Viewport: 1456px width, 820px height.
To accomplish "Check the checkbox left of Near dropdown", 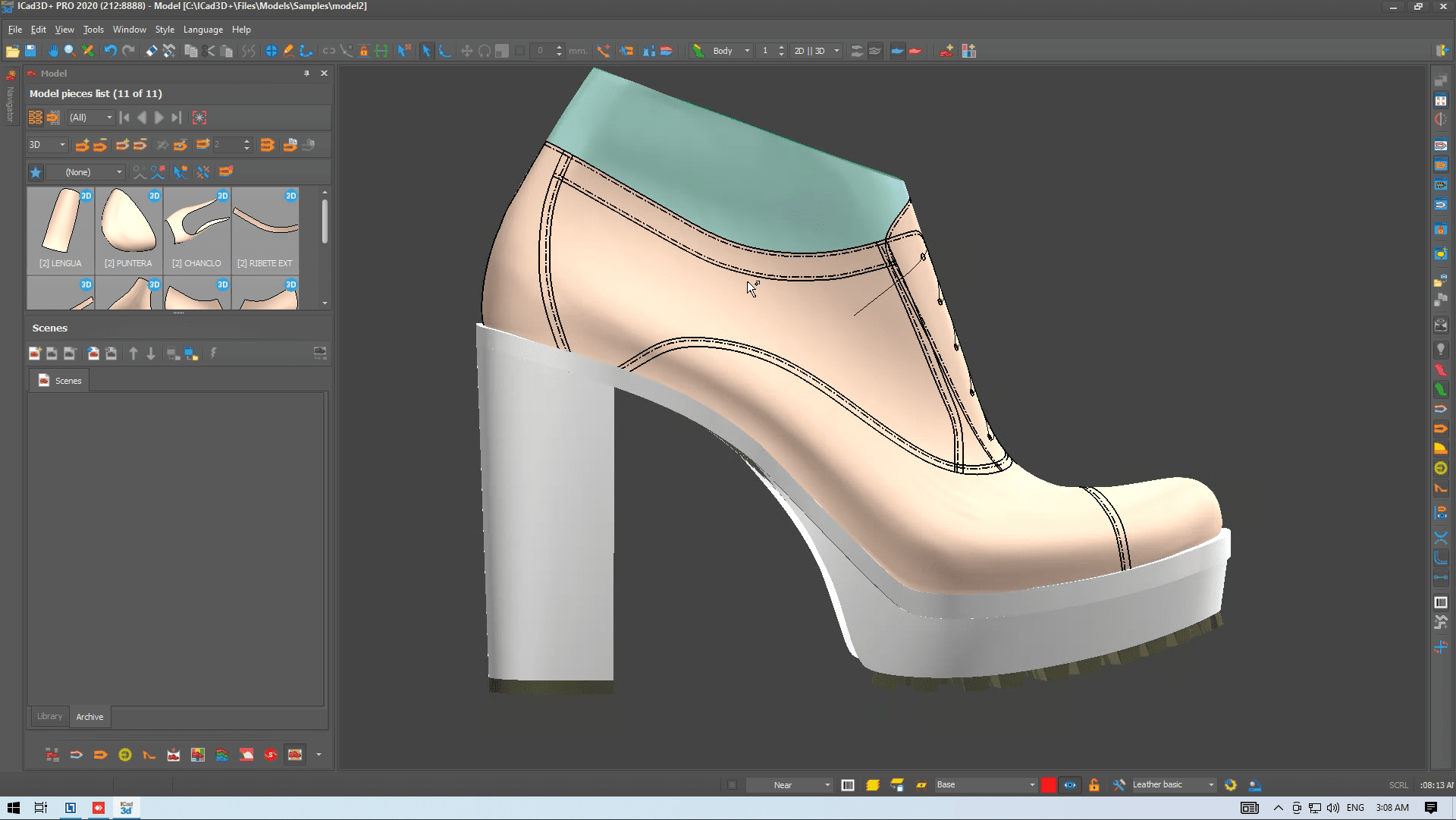I will point(732,785).
